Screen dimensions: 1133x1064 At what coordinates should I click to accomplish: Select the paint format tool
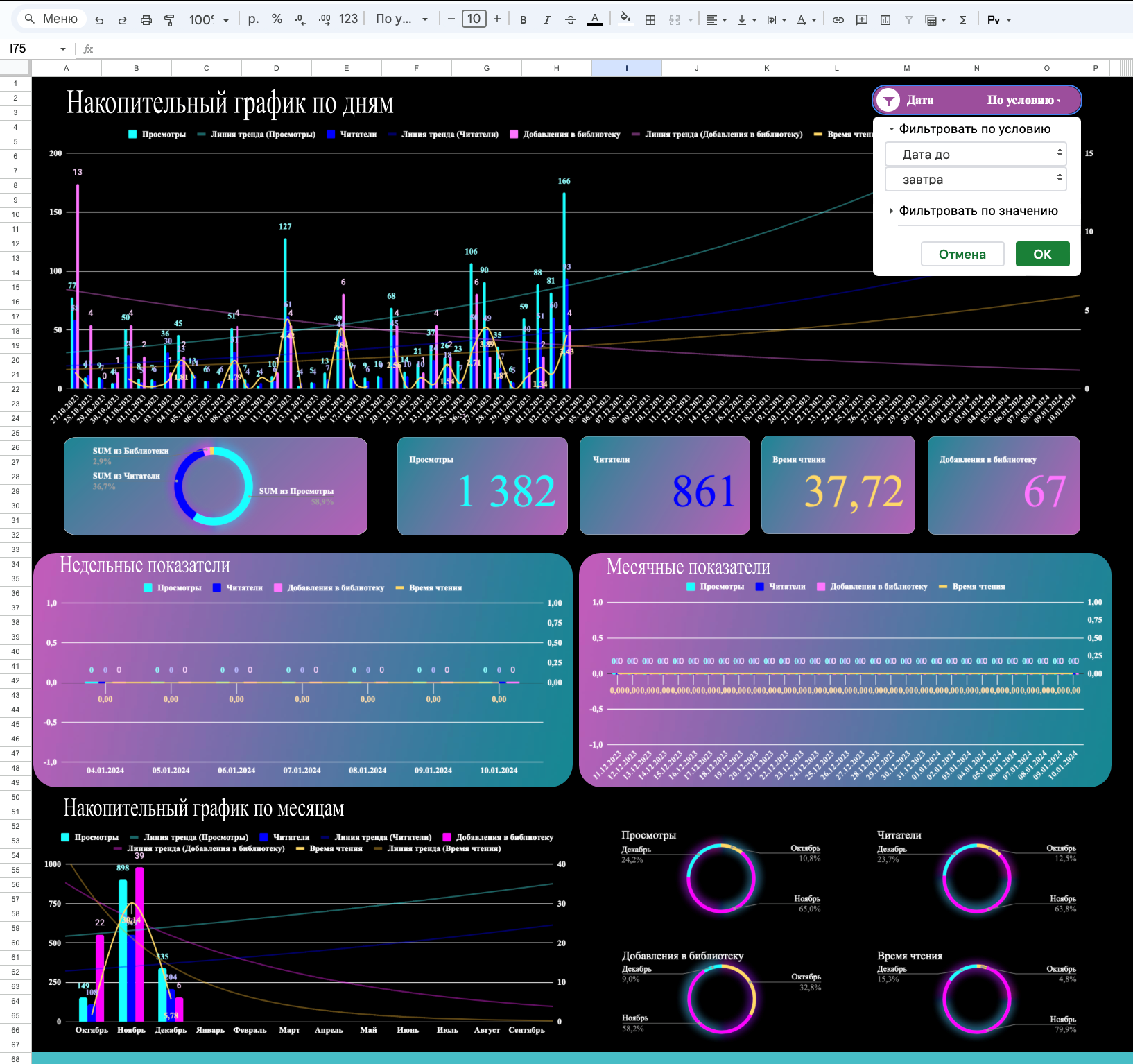[x=169, y=20]
